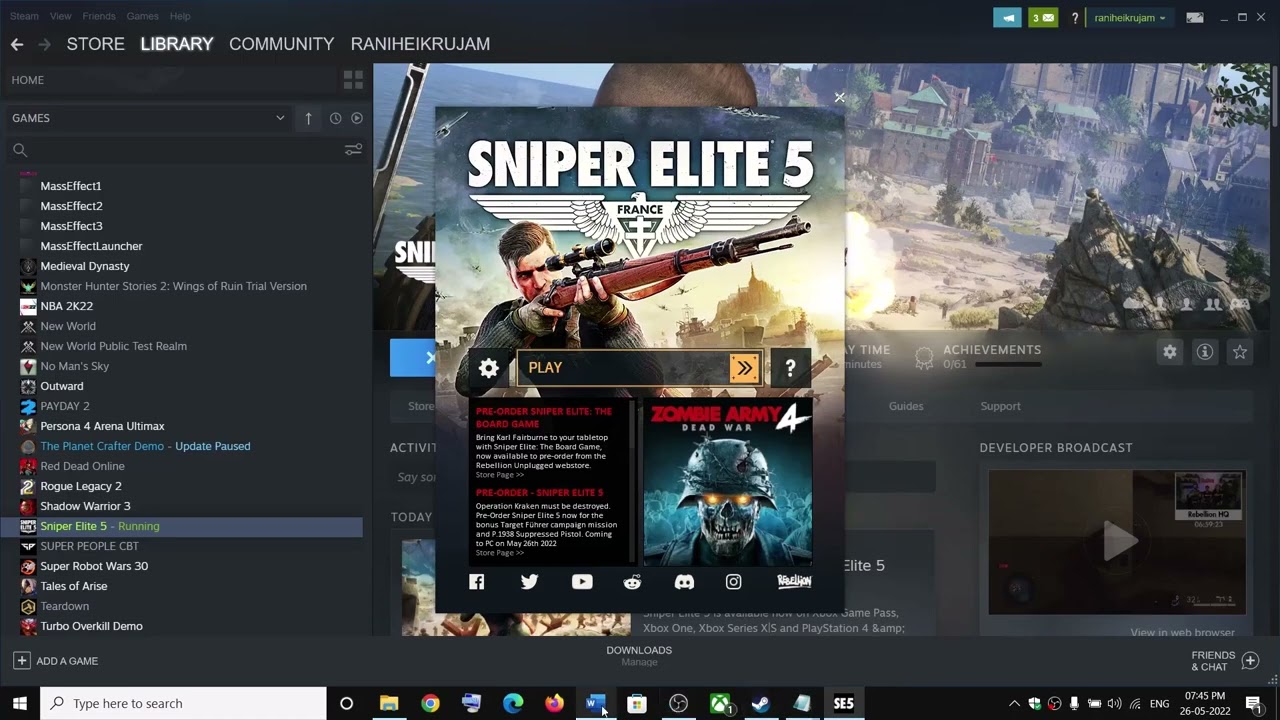The image size is (1280, 720).
Task: Toggle ready to play filter
Action: 357,118
